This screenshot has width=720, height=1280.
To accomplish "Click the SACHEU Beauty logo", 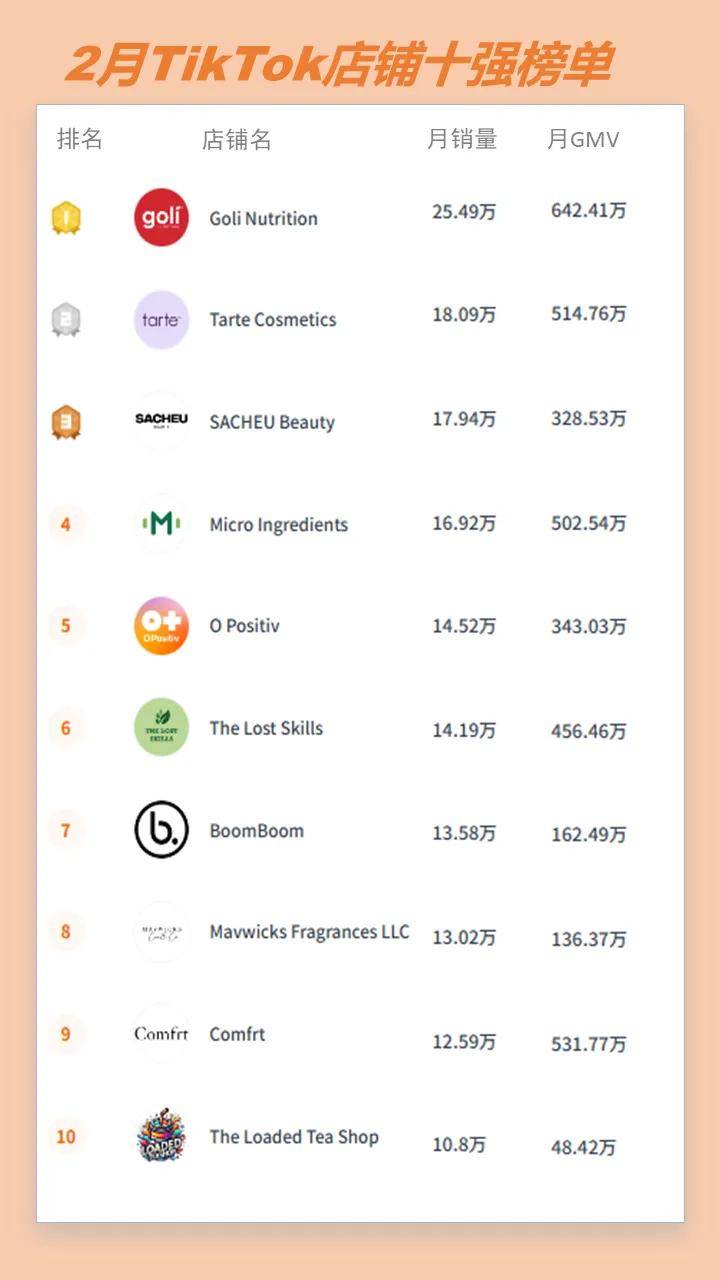I will click(x=161, y=421).
